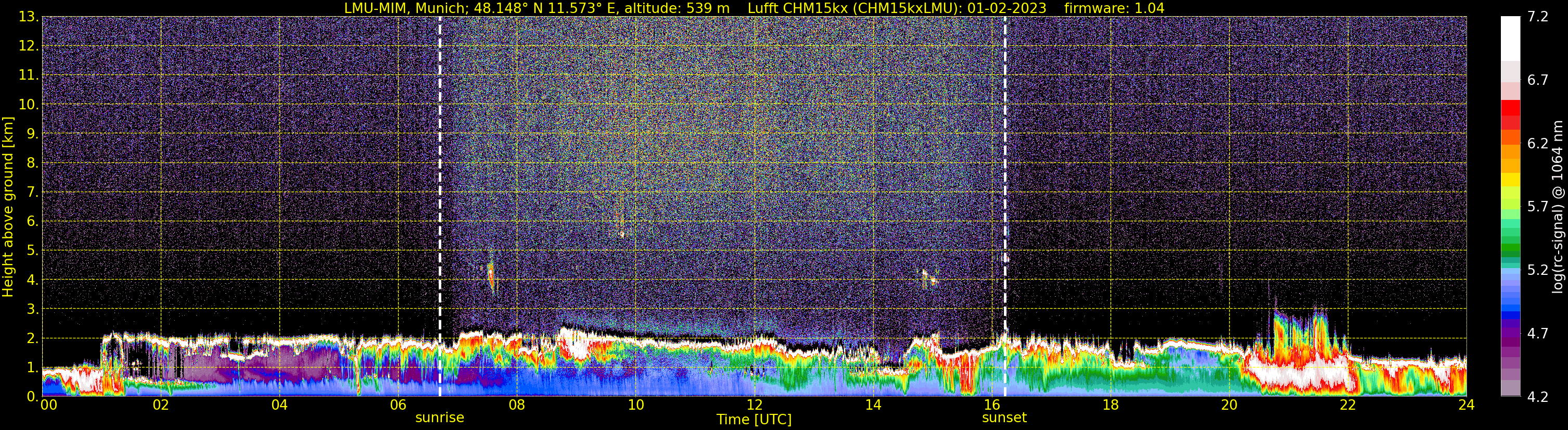Click the height axis tick '5.'
This screenshot has width=1568, height=430.
coord(33,250)
